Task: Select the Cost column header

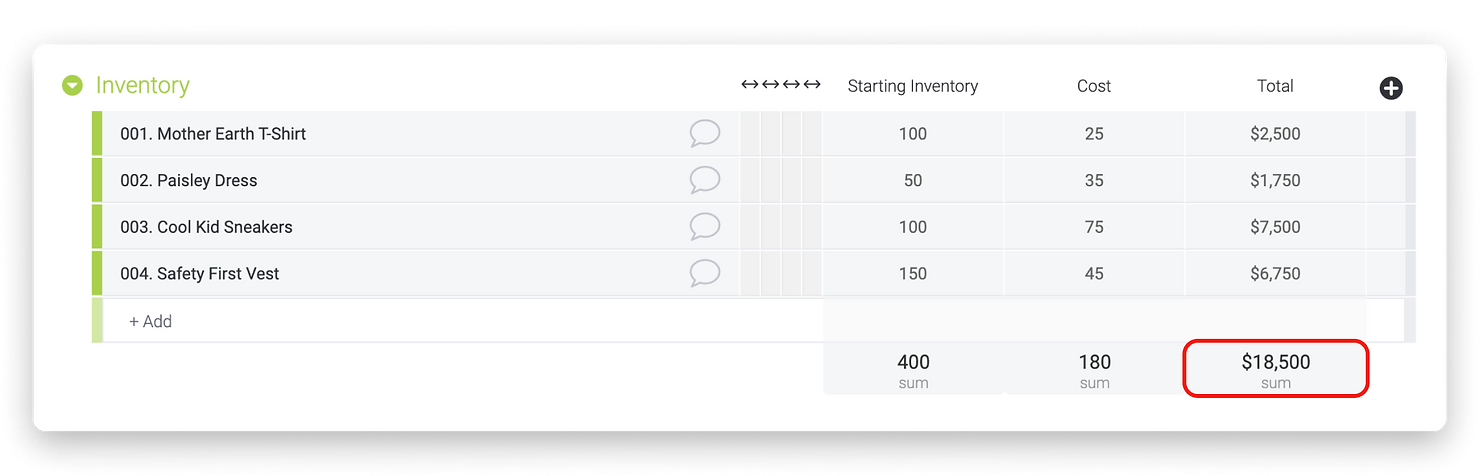Action: 1094,86
